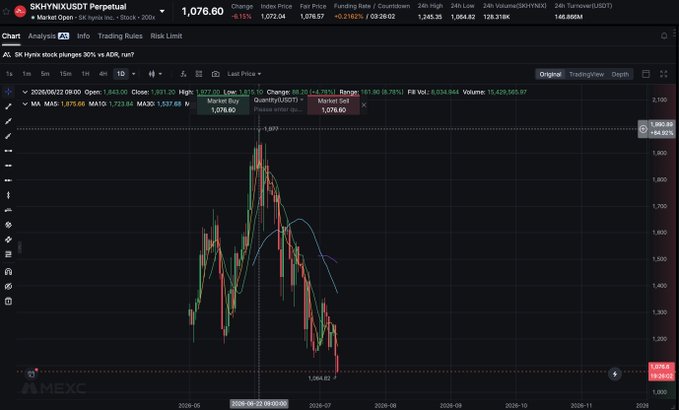Select the line segment tool below crosshair
This screenshot has height=410, width=679.
tap(8, 106)
